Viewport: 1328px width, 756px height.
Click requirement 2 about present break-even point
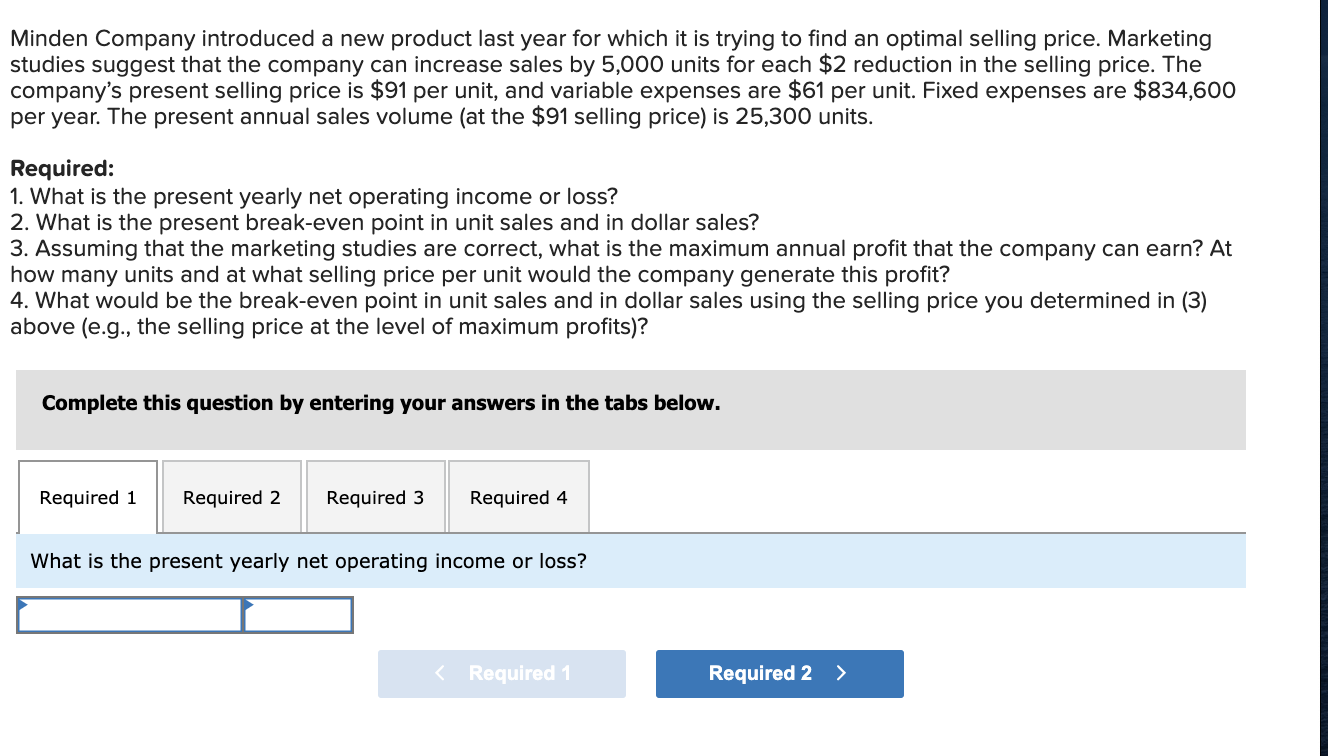coord(385,222)
